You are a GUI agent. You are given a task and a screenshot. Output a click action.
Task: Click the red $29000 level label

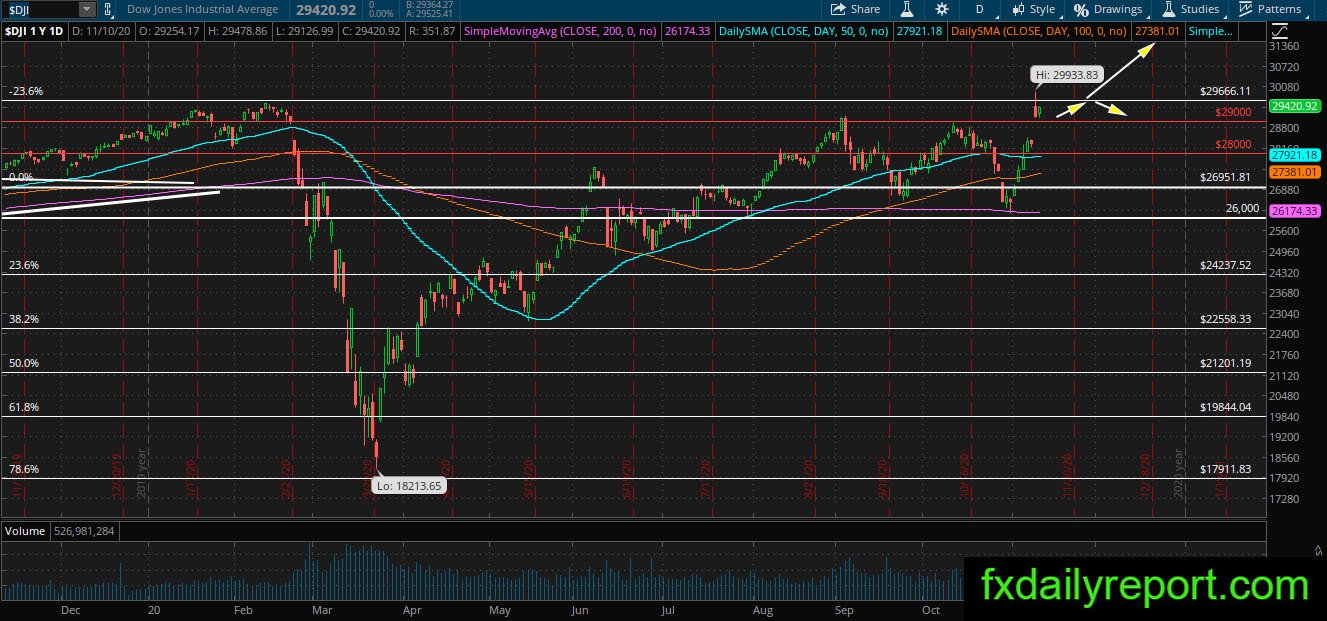tap(1233, 112)
